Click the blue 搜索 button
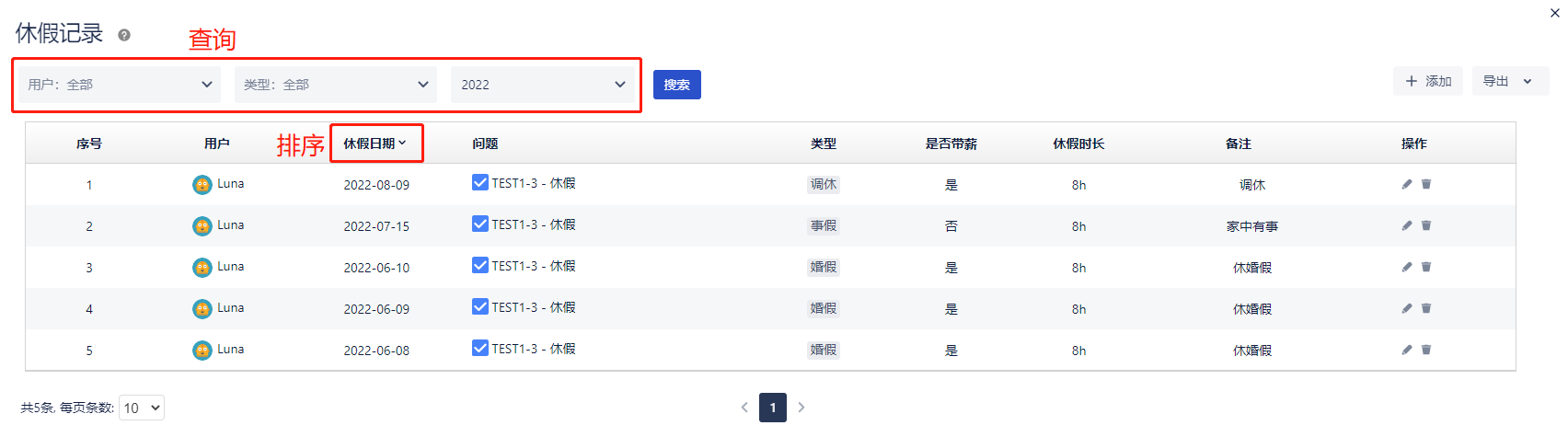Viewport: 1568px width, 437px height. (677, 85)
